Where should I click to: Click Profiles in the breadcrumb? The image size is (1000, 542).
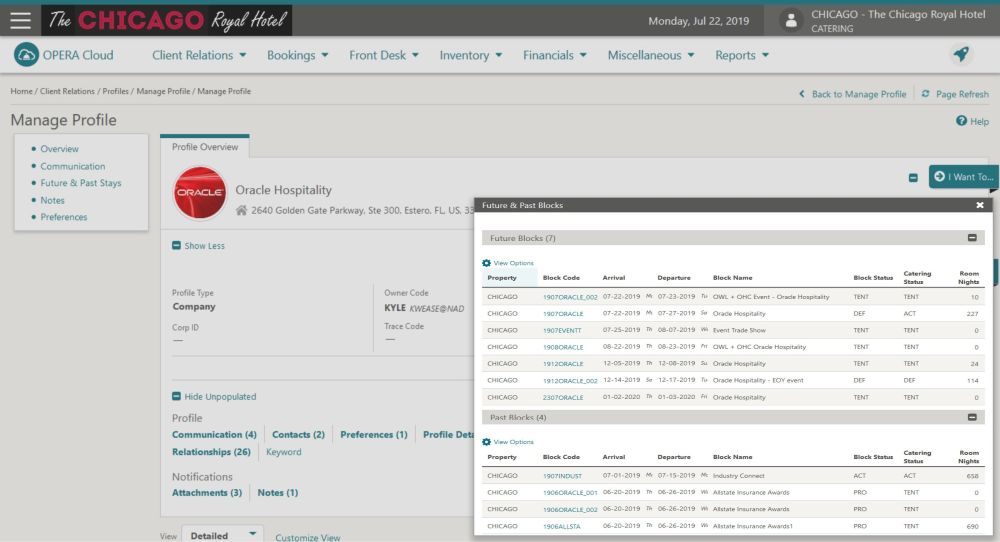point(115,91)
